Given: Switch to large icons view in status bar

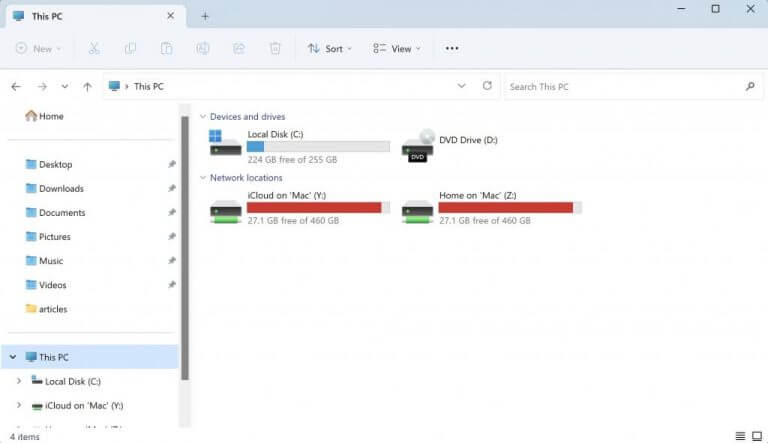Looking at the screenshot, I should tap(757, 436).
